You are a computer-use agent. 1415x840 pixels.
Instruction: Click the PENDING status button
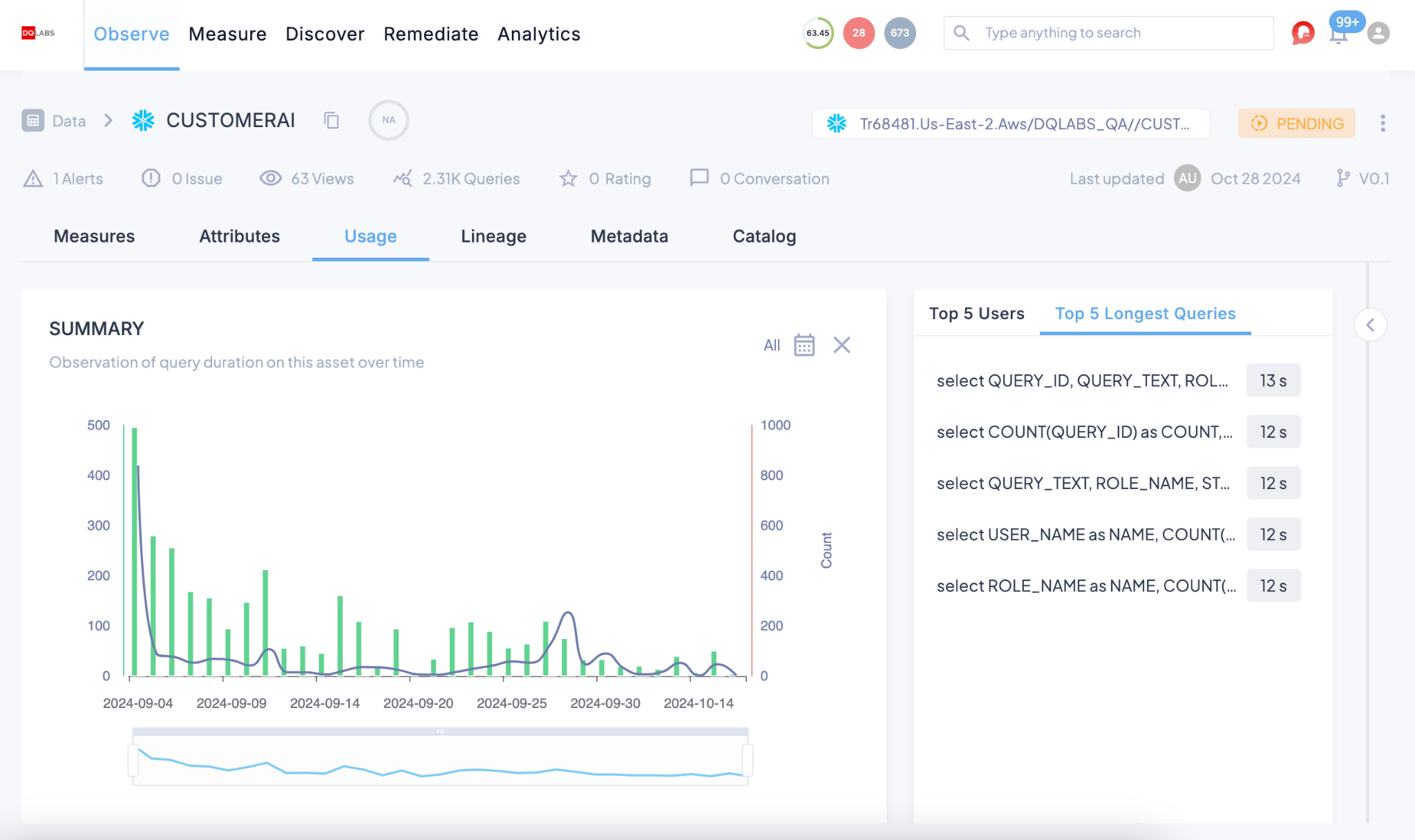click(x=1297, y=124)
